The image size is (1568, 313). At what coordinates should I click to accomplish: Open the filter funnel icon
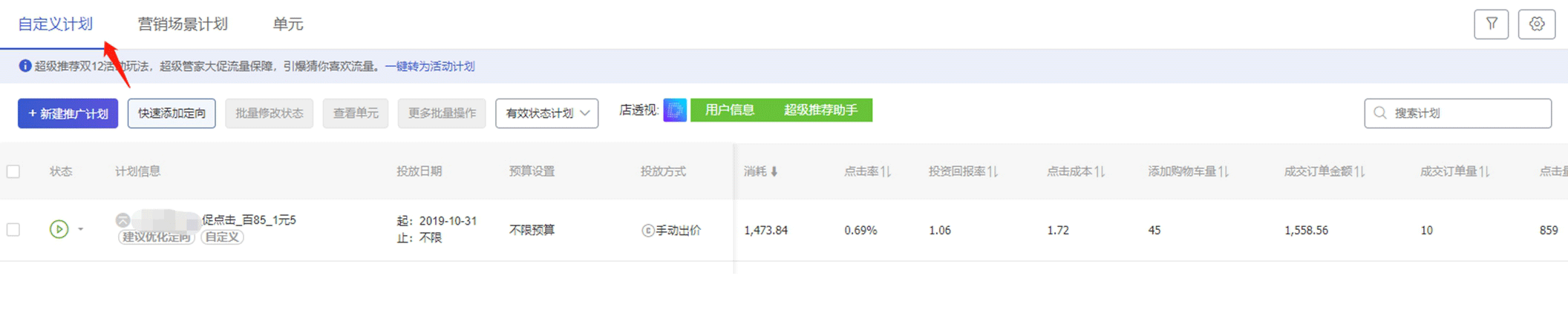1491,24
